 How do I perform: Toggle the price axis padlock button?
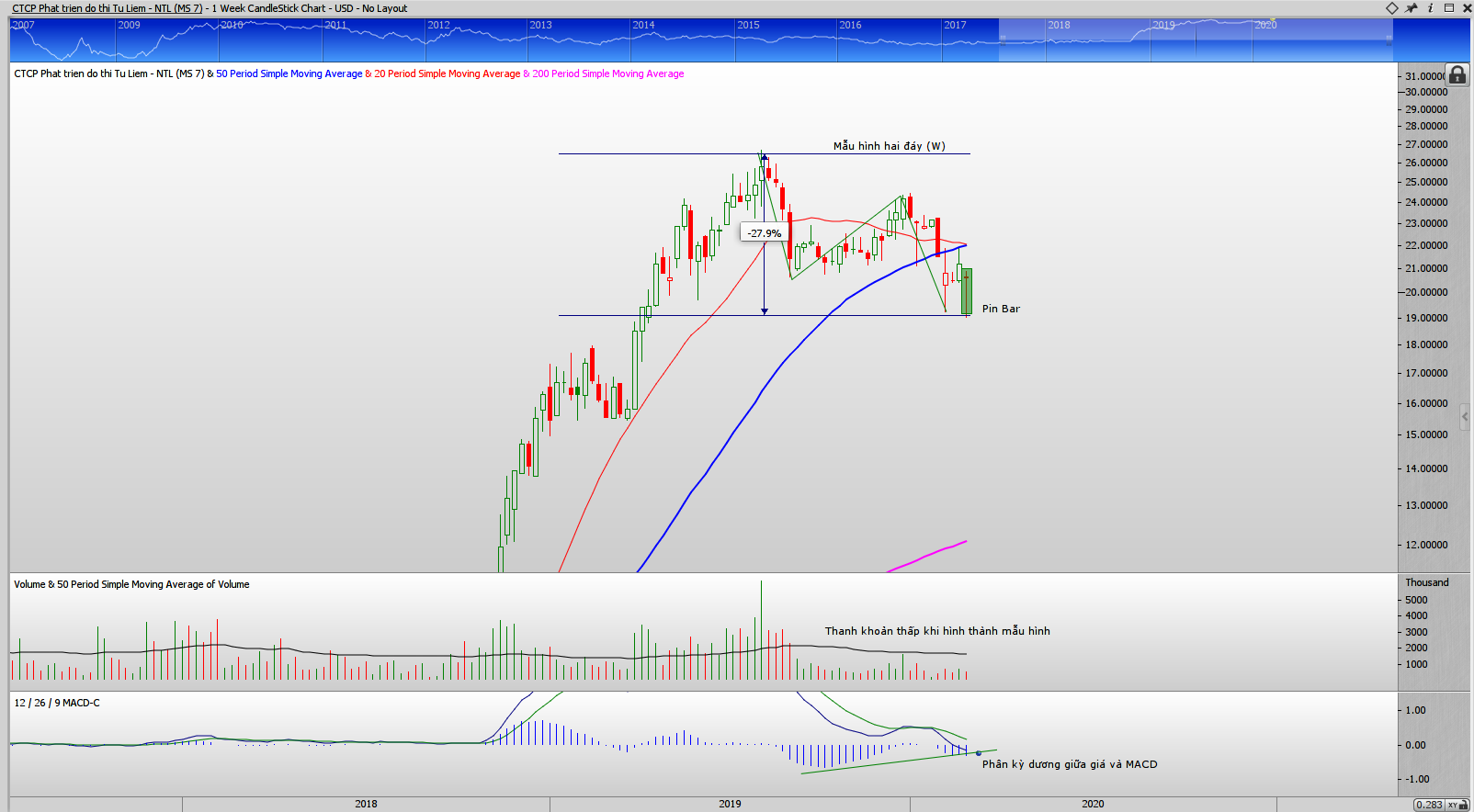(x=1457, y=75)
